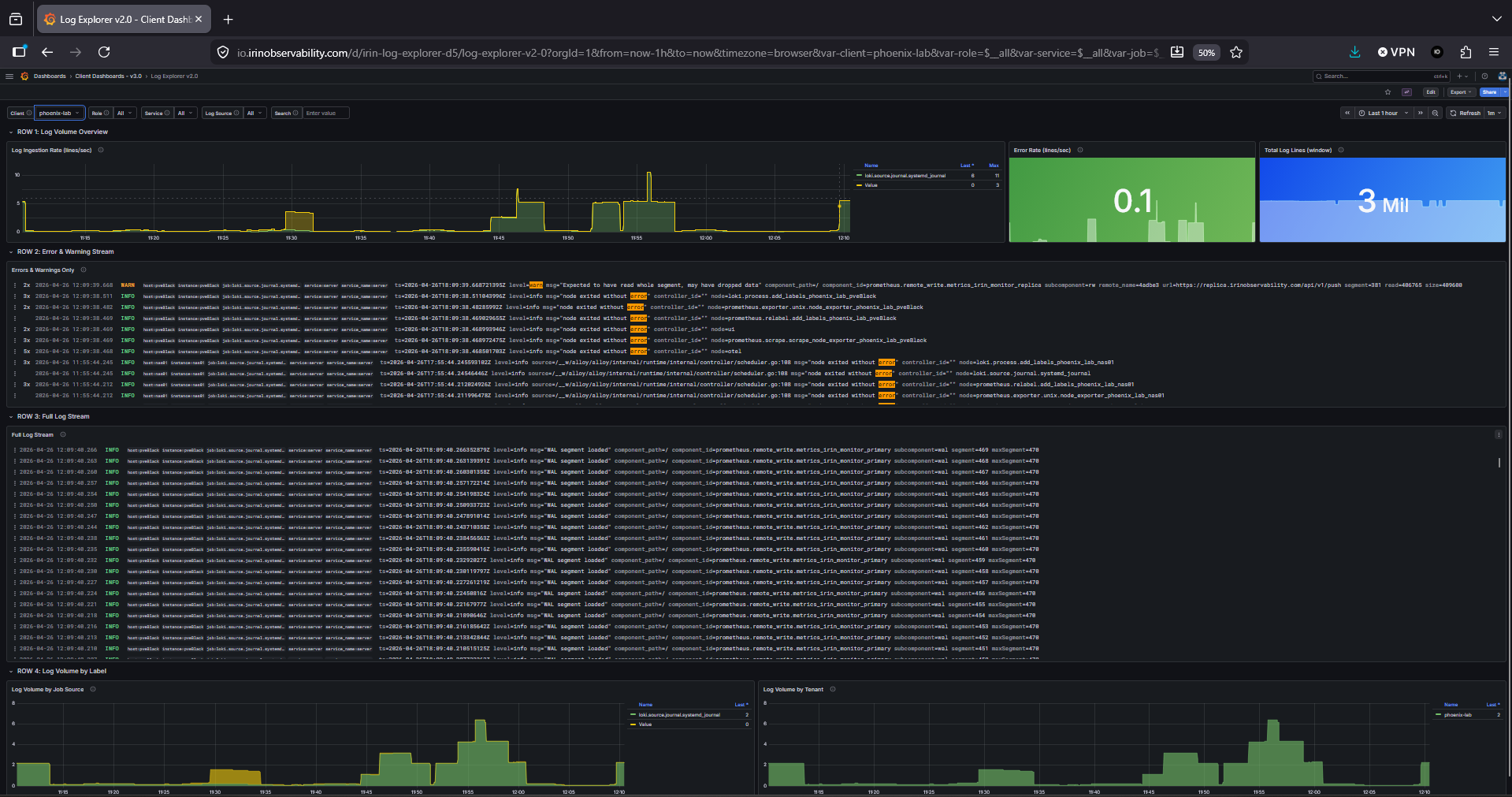Viewport: 1512px width, 797px height.
Task: Reload the browser page
Action: click(x=104, y=52)
